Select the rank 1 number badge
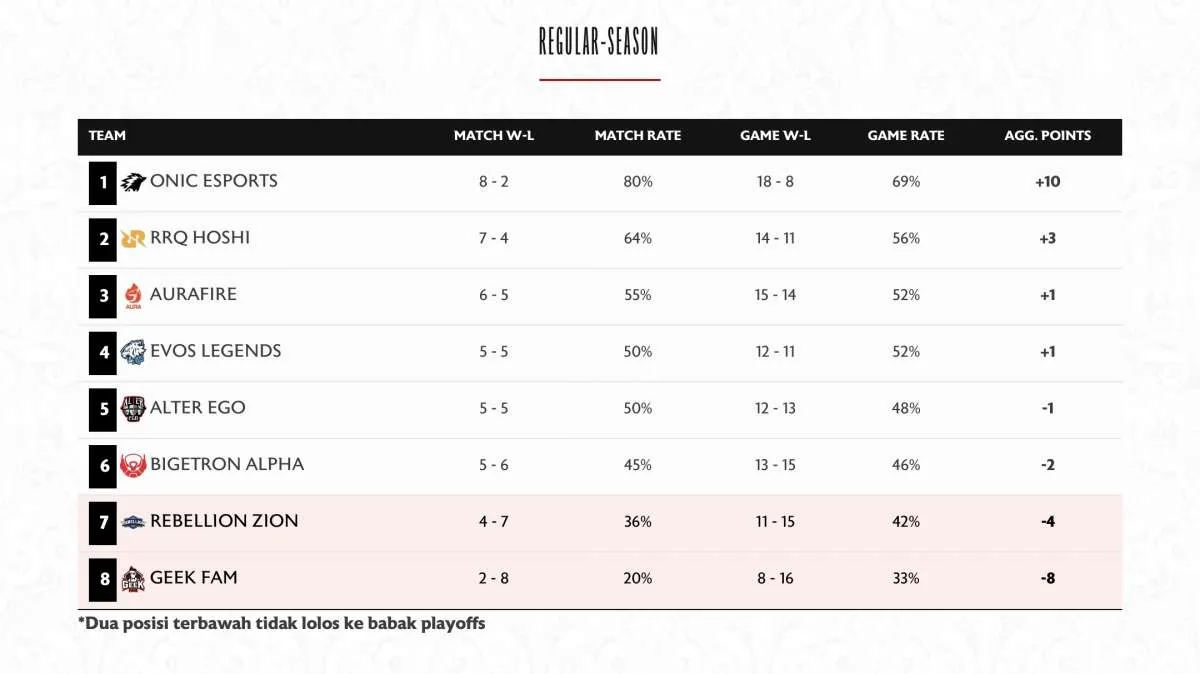 point(102,183)
